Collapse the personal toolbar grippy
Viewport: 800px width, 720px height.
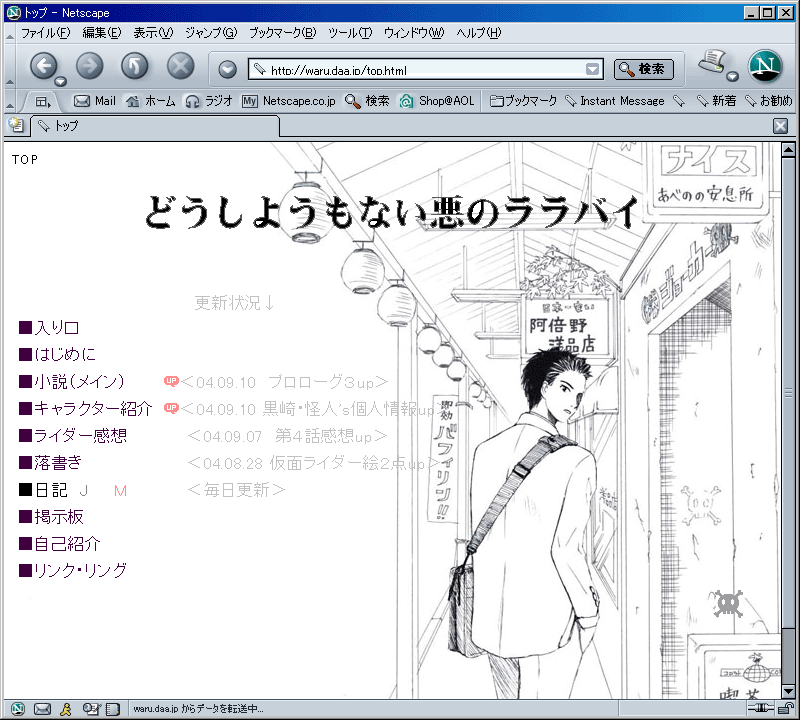[10, 102]
